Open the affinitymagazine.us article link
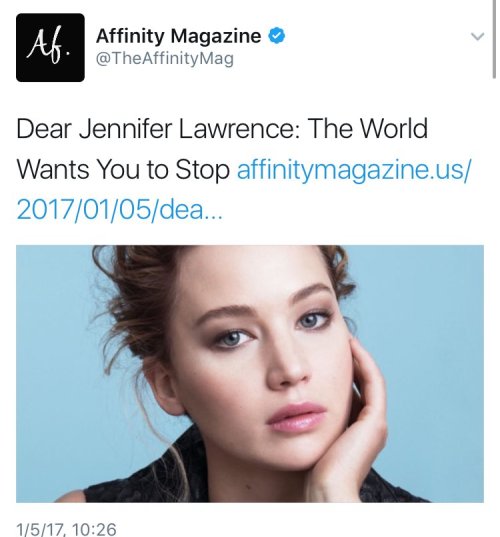This screenshot has width=500, height=537. click(354, 169)
